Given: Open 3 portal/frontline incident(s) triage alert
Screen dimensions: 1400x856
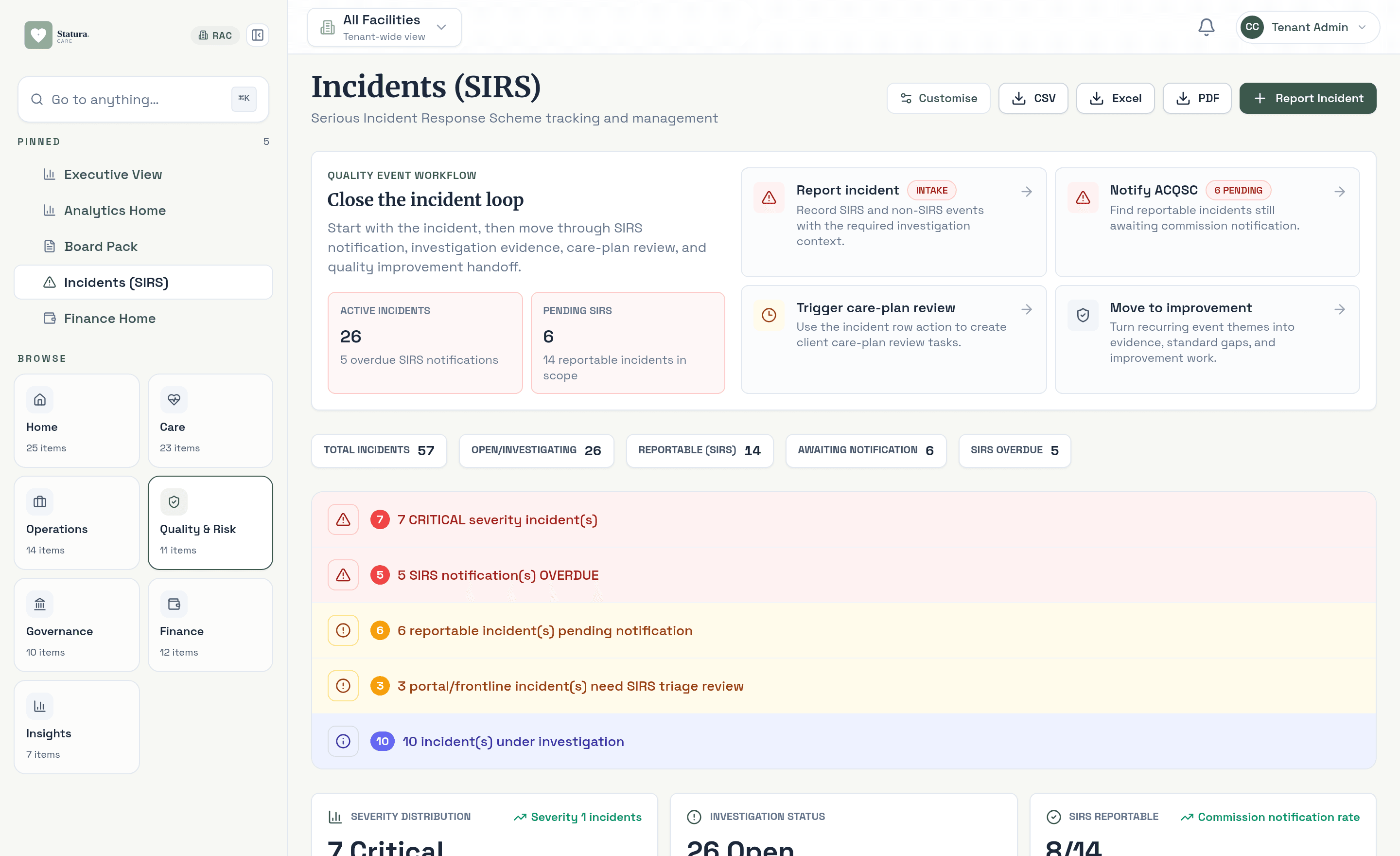Looking at the screenshot, I should coord(843,686).
